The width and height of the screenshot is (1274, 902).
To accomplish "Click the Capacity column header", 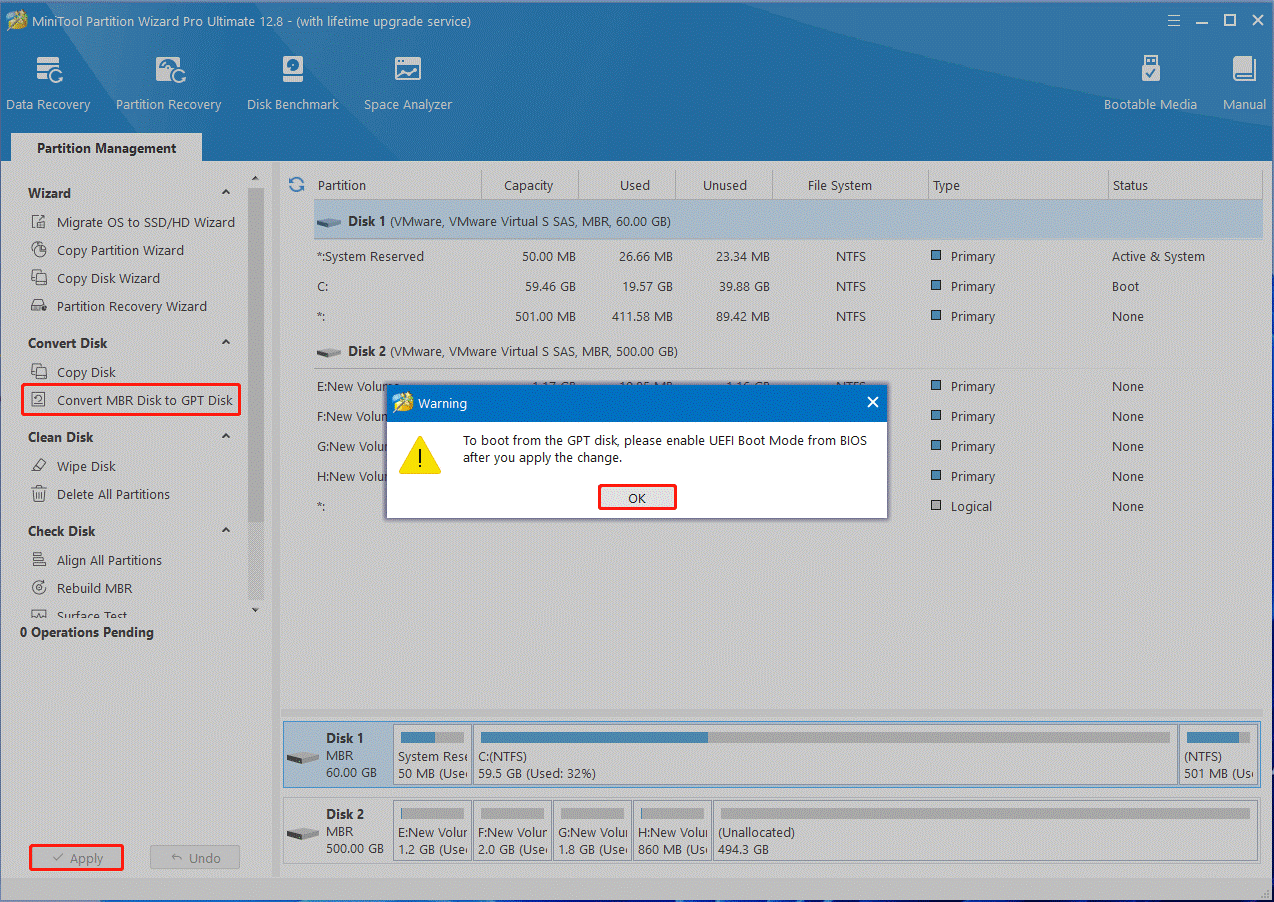I will coord(529,185).
